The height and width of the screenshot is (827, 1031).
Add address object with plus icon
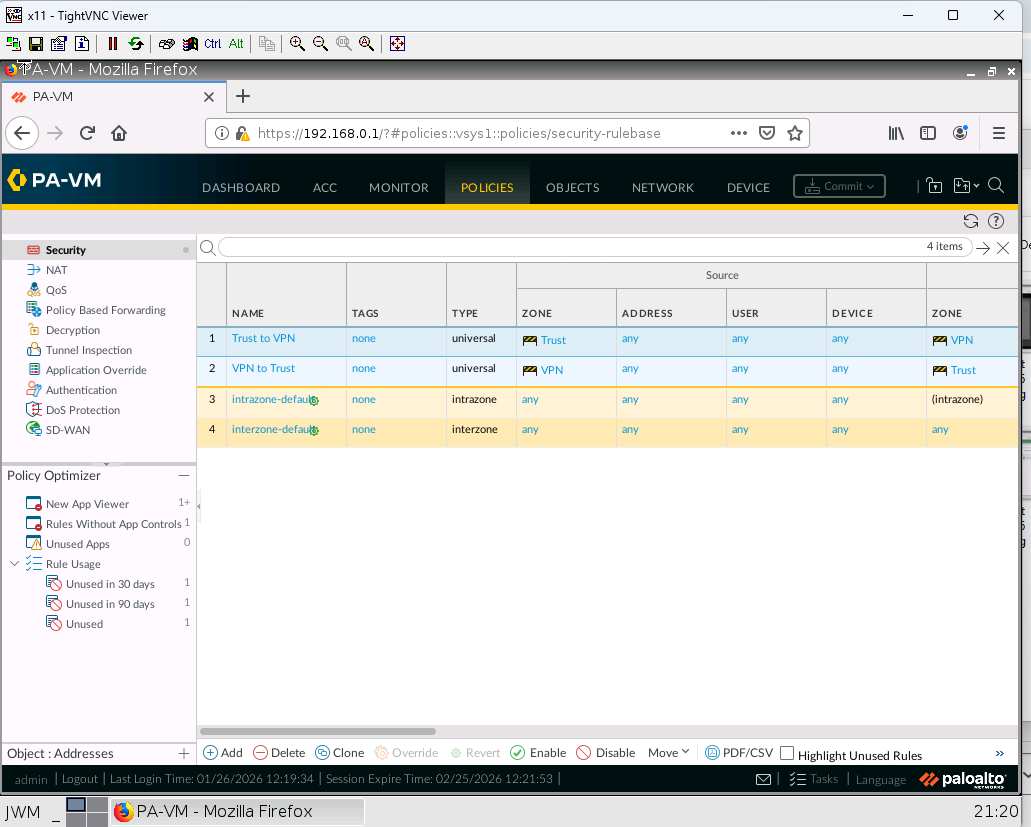[x=183, y=753]
